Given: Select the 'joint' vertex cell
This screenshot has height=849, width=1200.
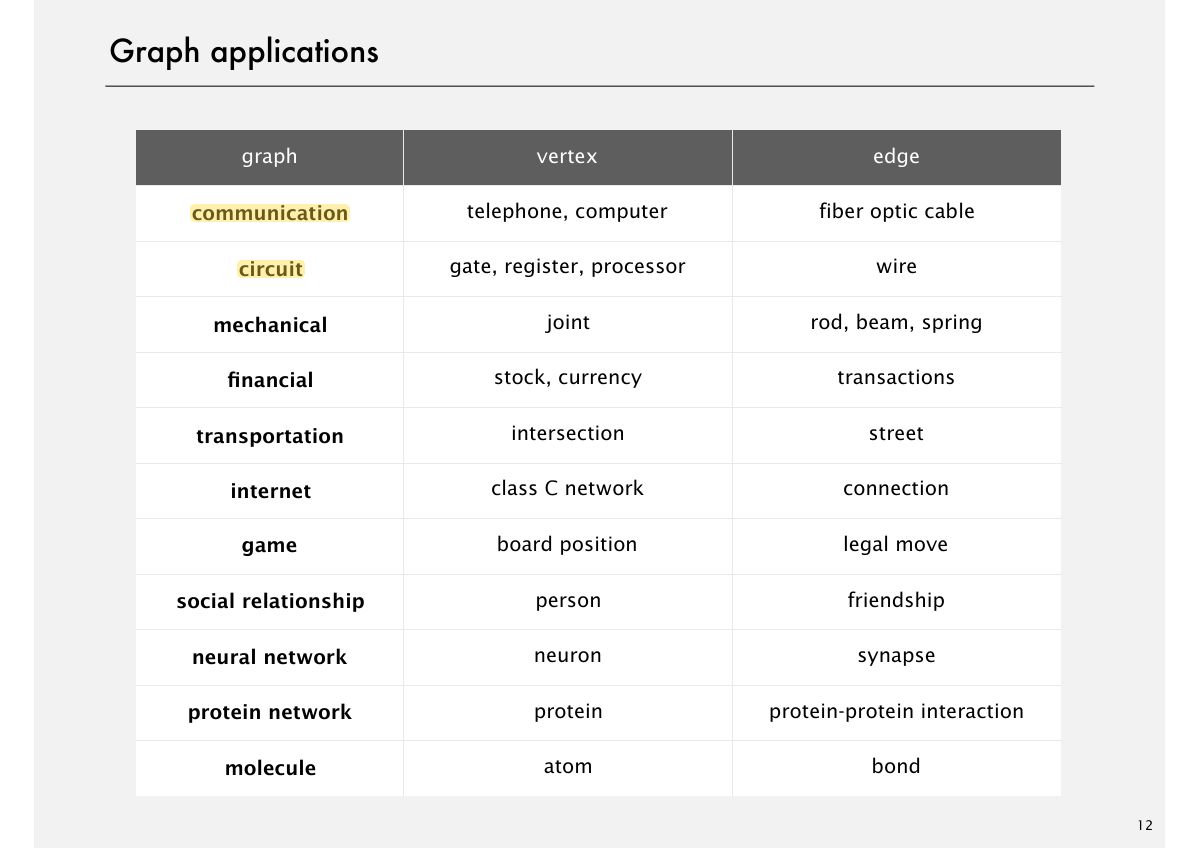Looking at the screenshot, I should click(x=568, y=323).
